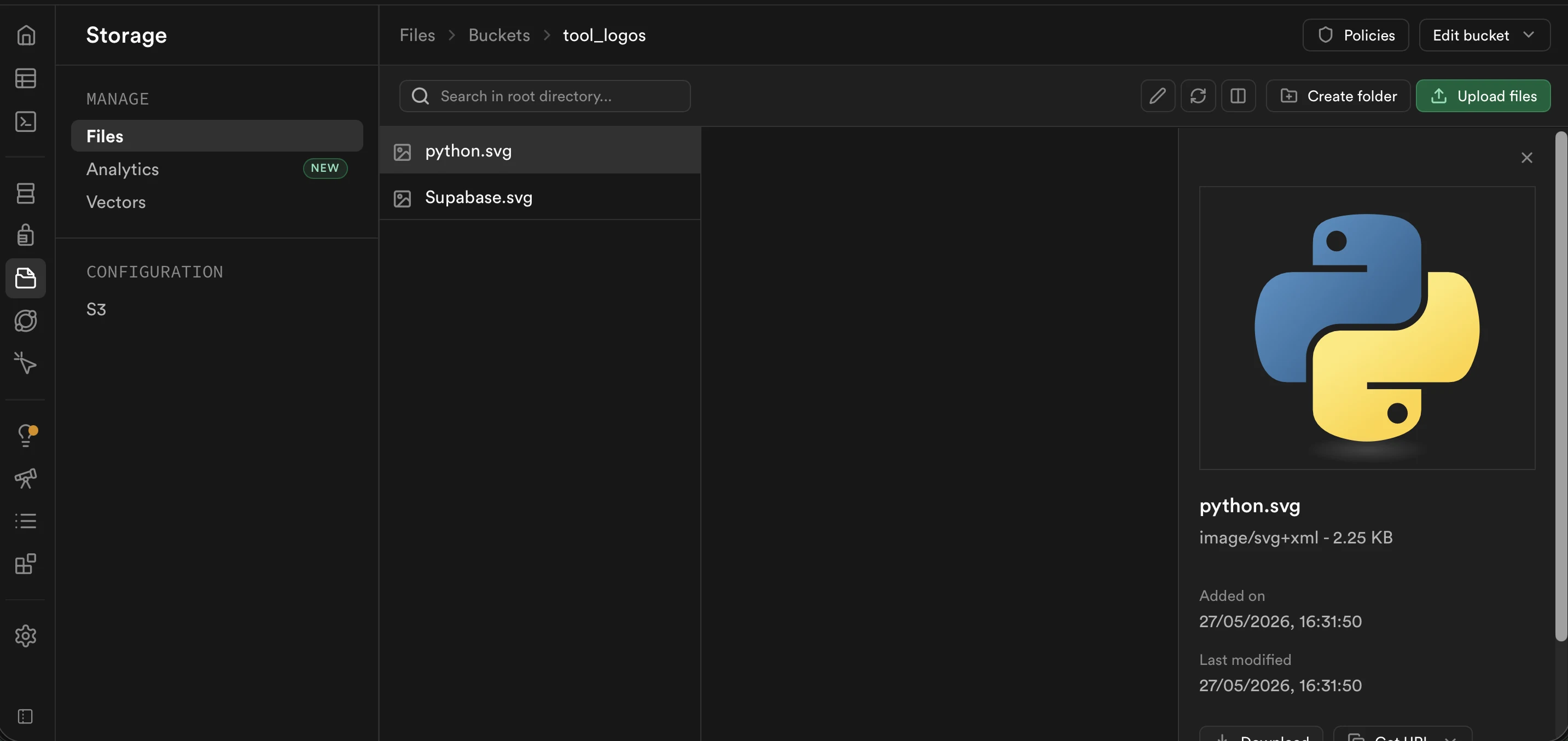1568x741 pixels.
Task: Toggle the column view layout button
Action: [1238, 96]
